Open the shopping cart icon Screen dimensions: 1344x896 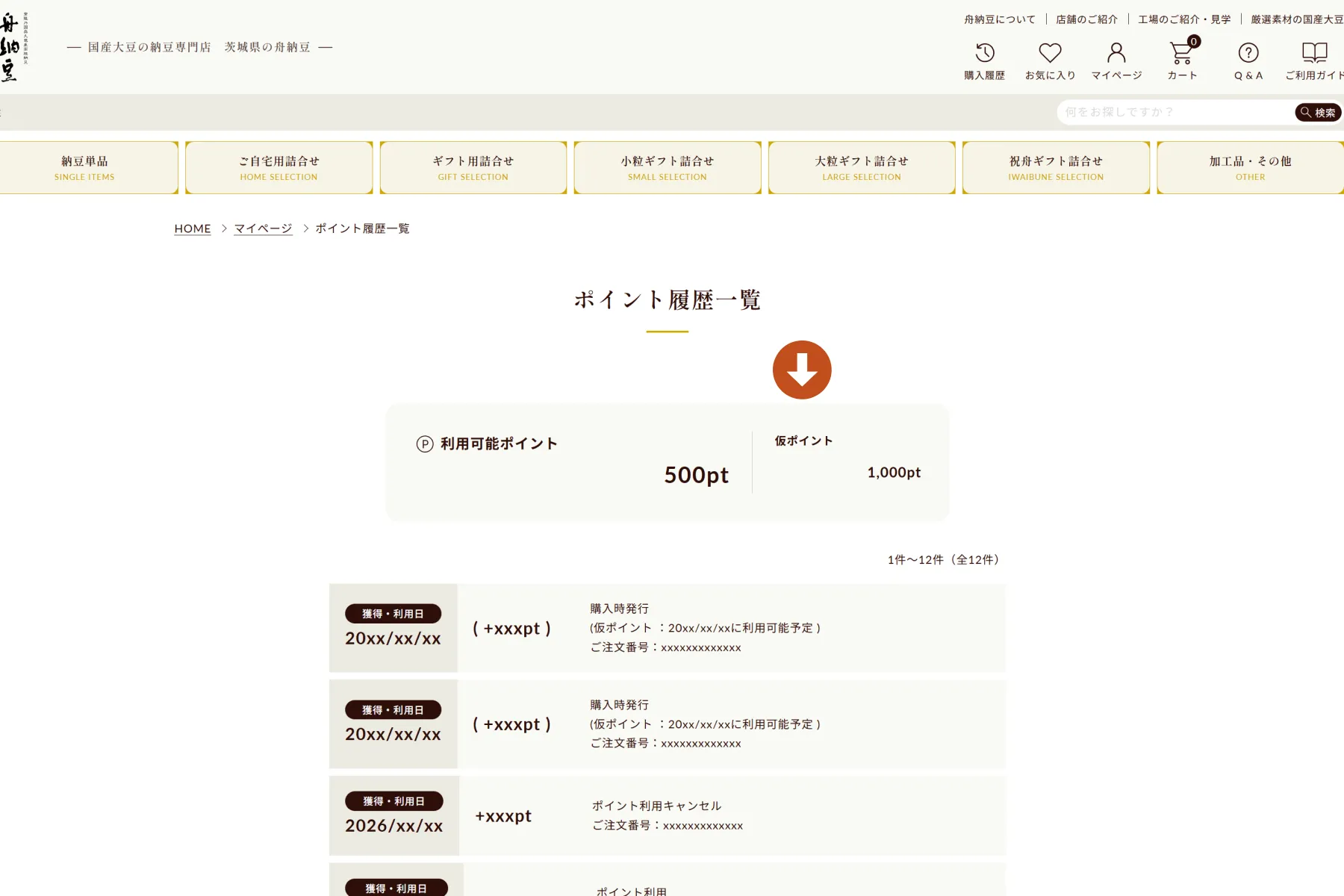coord(1183,52)
